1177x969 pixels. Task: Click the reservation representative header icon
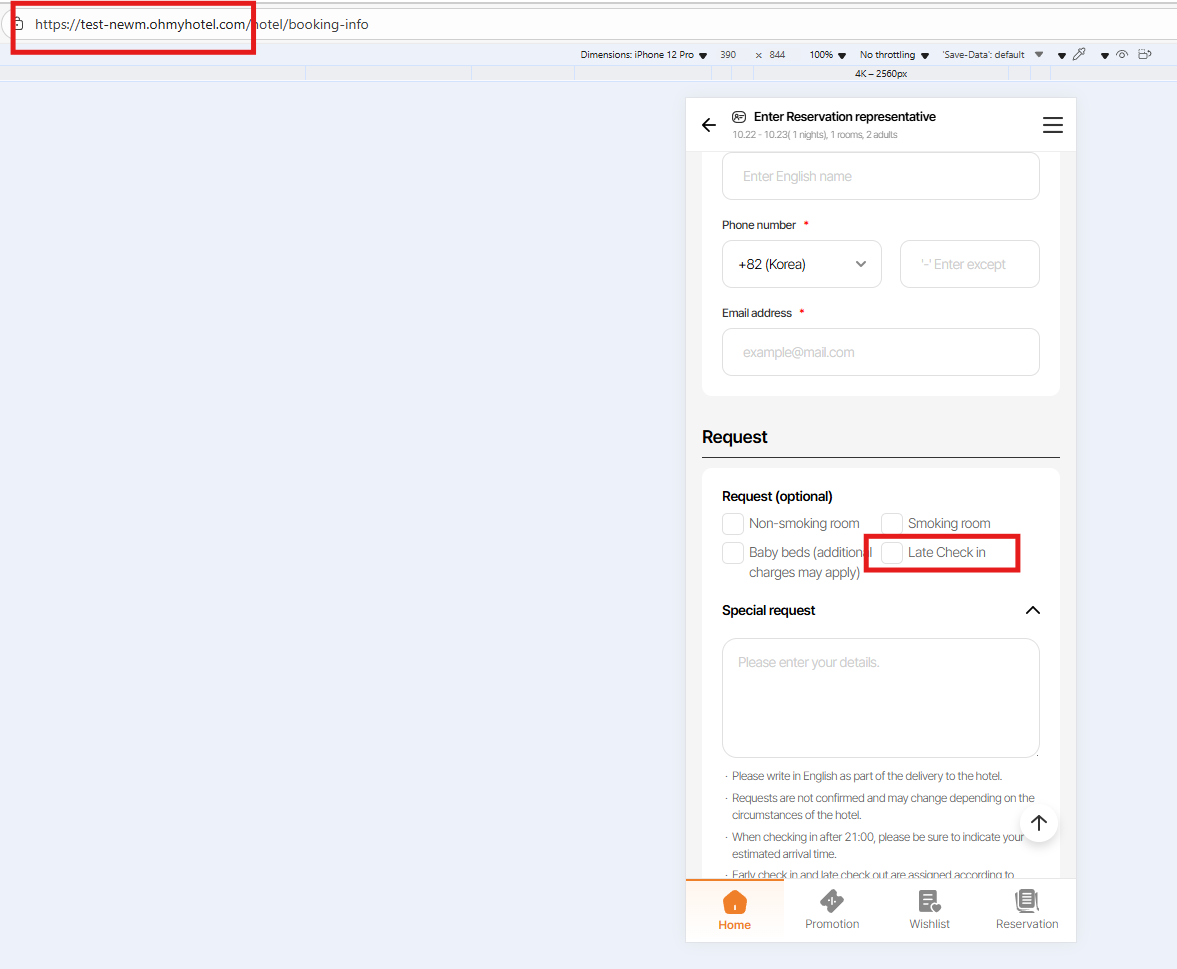pyautogui.click(x=739, y=116)
